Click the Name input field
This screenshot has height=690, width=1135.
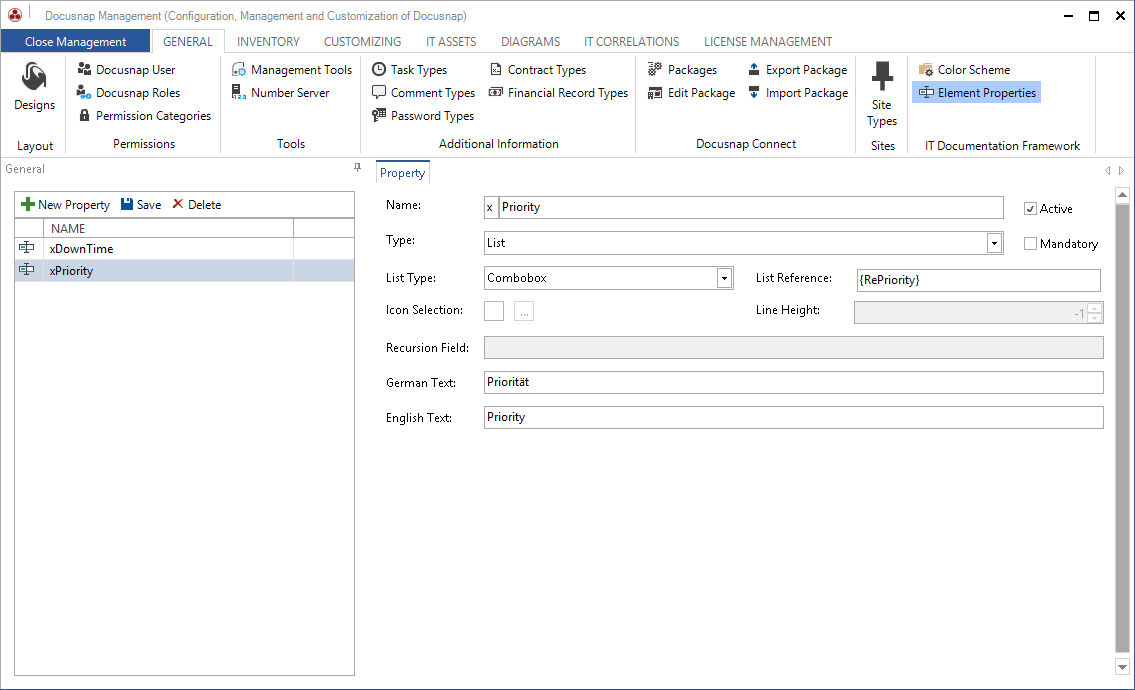[751, 207]
